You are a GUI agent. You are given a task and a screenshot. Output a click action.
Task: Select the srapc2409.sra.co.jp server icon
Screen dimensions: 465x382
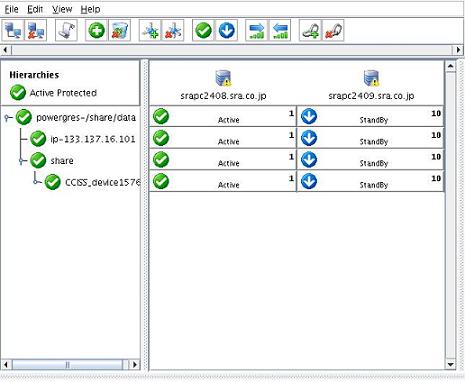(x=371, y=78)
